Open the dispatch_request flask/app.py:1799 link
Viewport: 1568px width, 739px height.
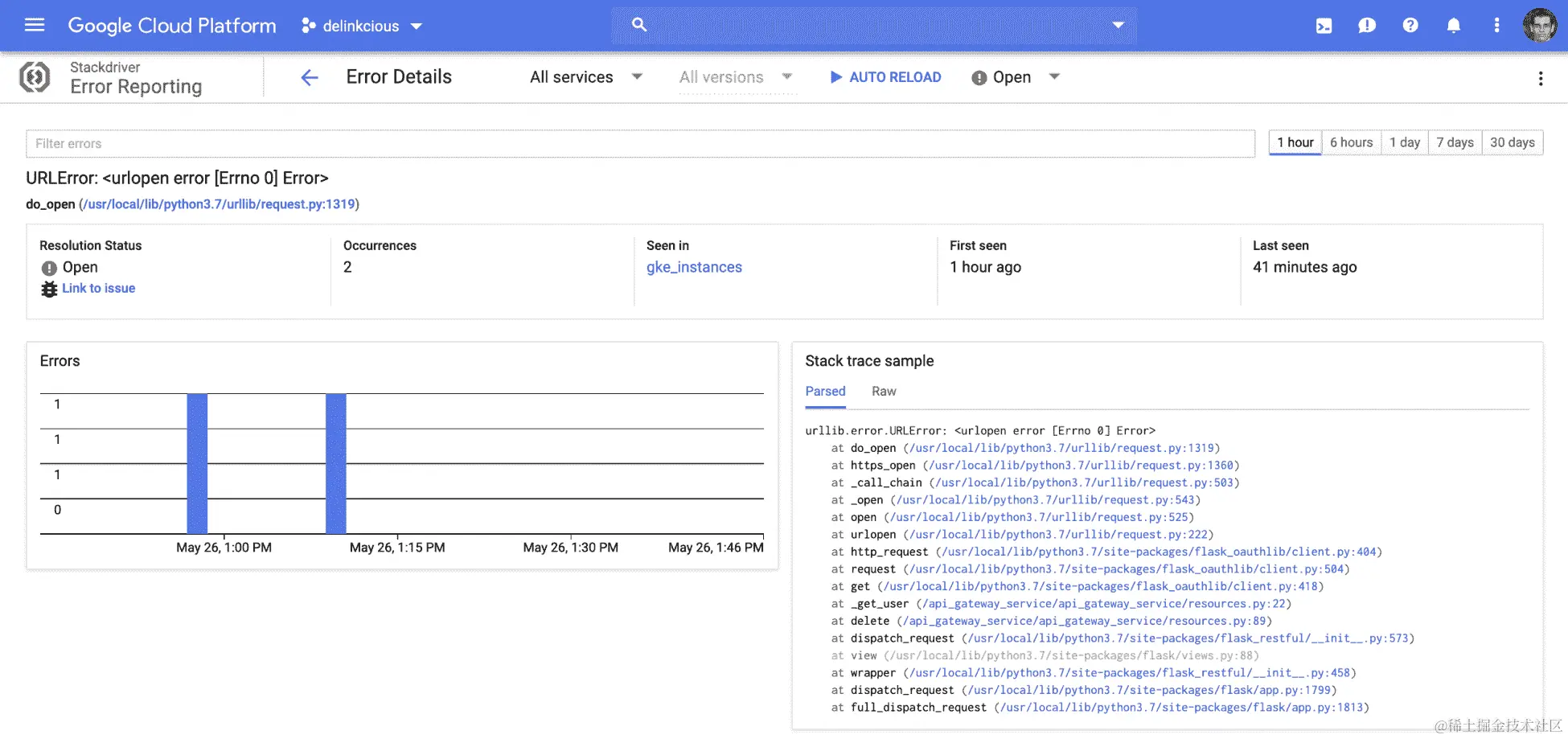(1149, 690)
